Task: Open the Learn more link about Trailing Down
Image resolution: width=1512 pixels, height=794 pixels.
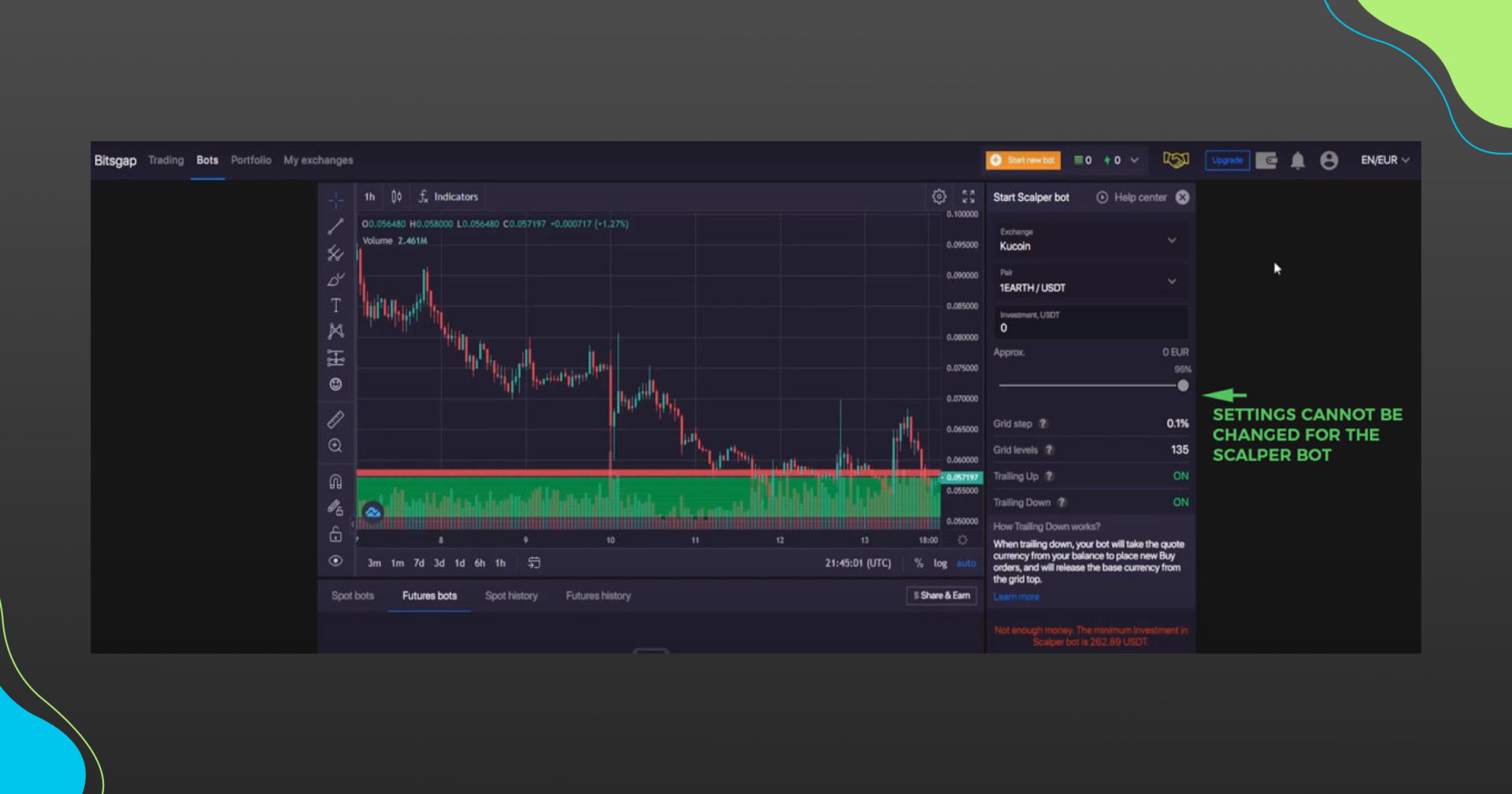Action: tap(1016, 596)
